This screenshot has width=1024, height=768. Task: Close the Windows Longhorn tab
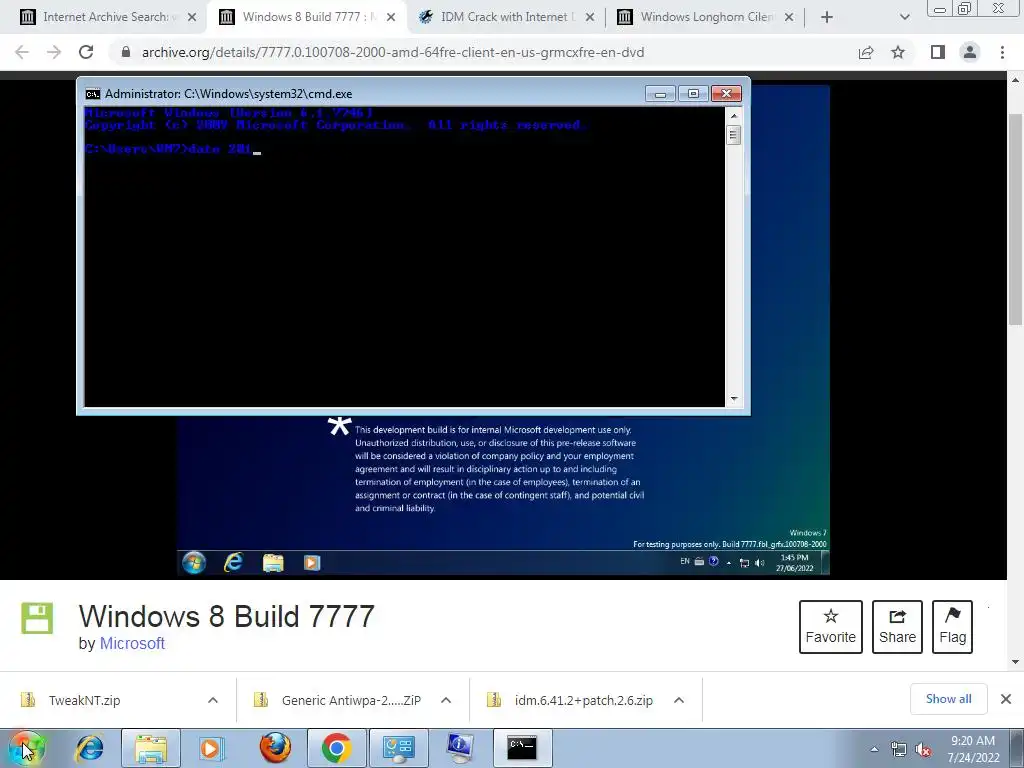[x=789, y=17]
